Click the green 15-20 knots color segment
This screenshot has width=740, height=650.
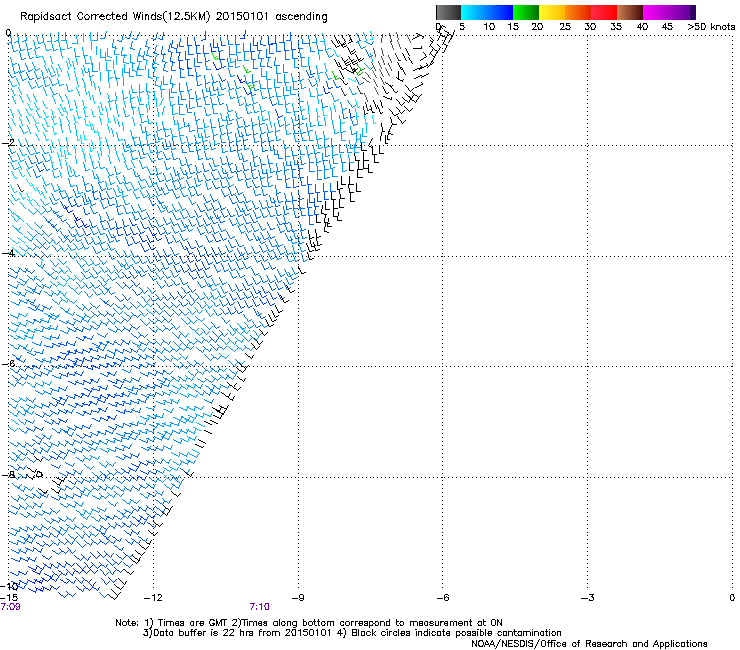pyautogui.click(x=526, y=12)
